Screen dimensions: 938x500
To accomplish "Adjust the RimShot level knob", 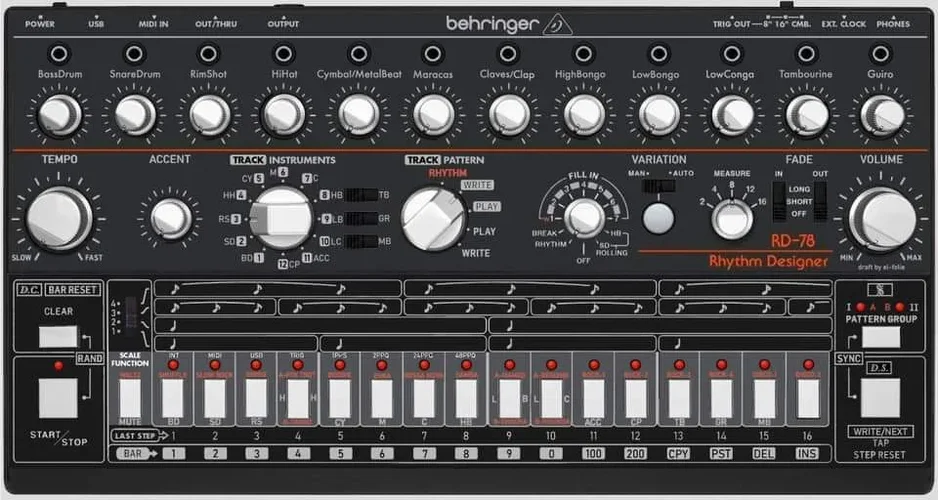I will (209, 115).
